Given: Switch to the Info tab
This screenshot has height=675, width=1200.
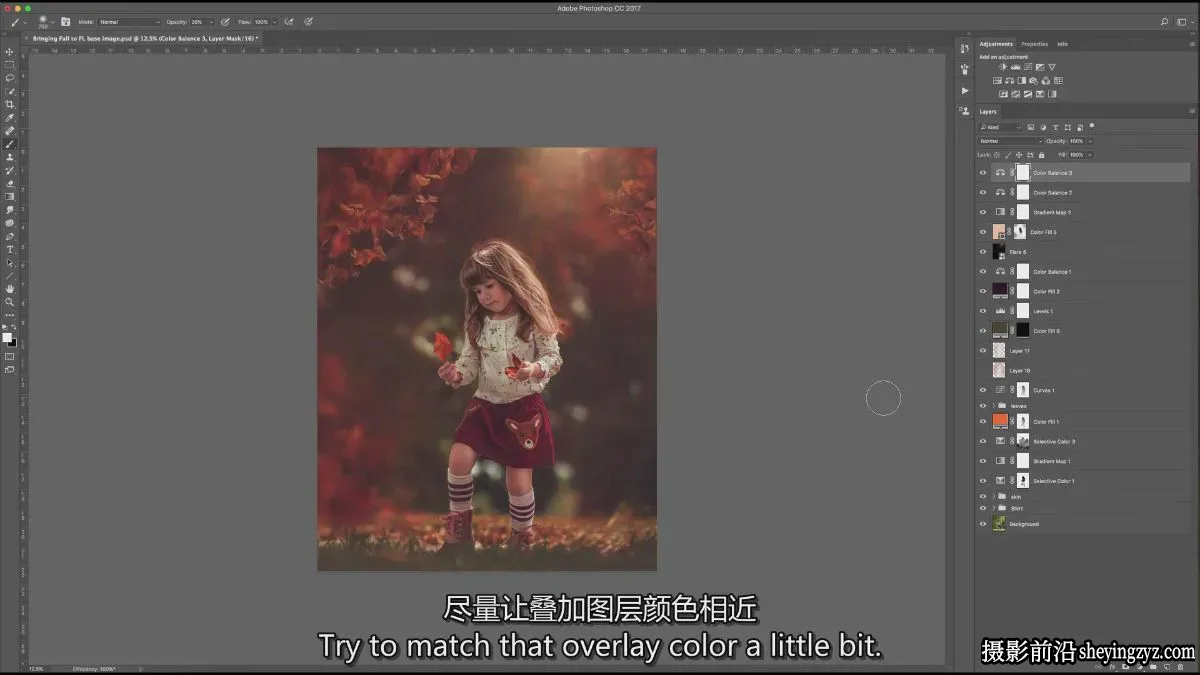Looking at the screenshot, I should point(1062,44).
